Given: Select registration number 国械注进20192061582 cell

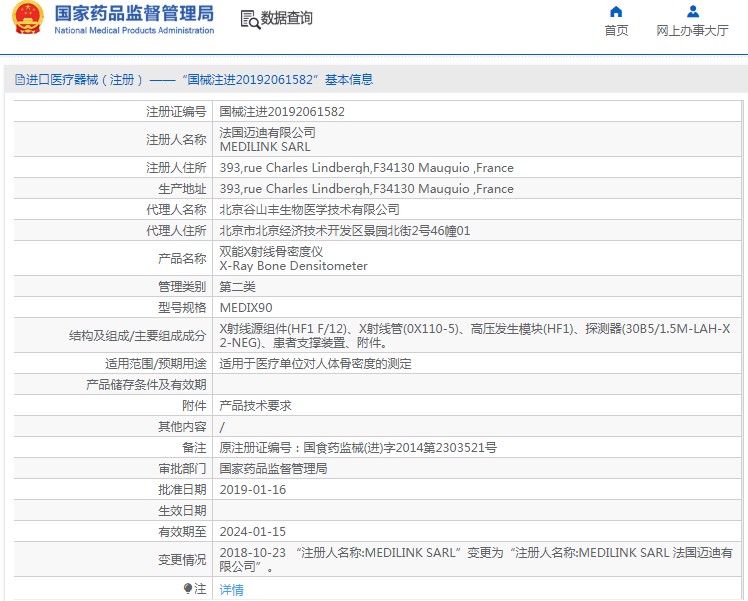Looking at the screenshot, I should click(282, 112).
